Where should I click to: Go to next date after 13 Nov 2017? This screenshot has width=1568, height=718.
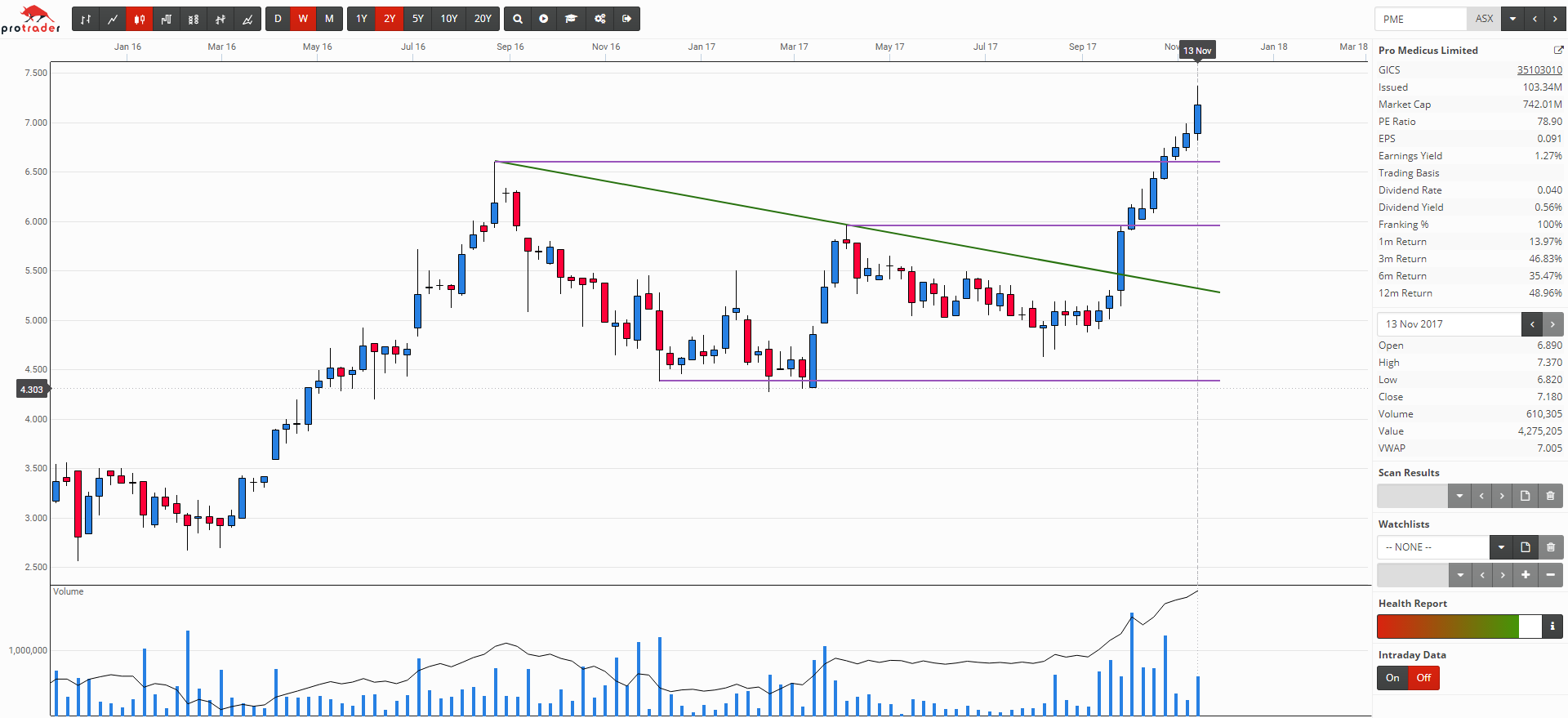1553,324
